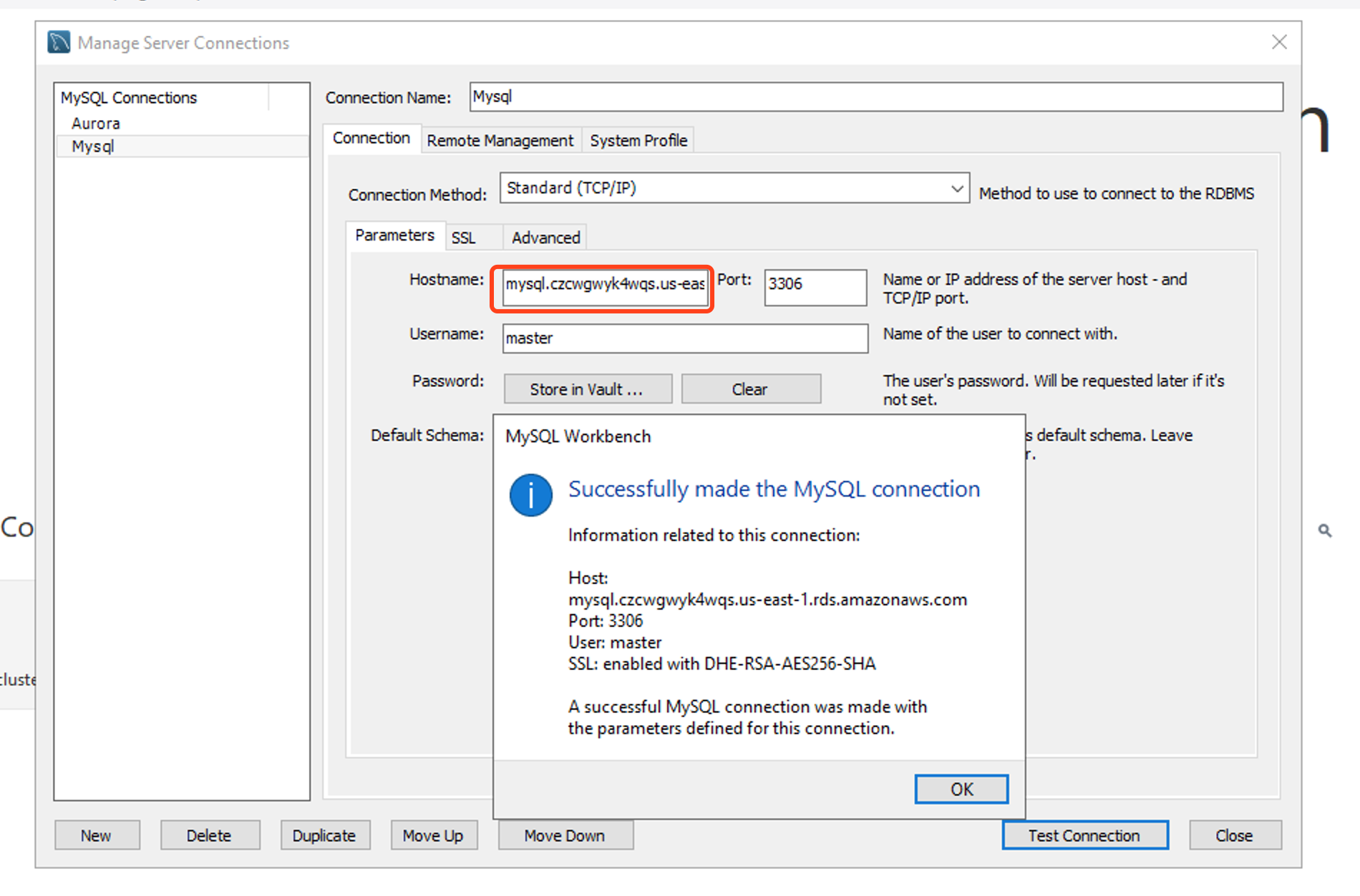Delete the selected connection
1360x896 pixels.
pyautogui.click(x=209, y=835)
